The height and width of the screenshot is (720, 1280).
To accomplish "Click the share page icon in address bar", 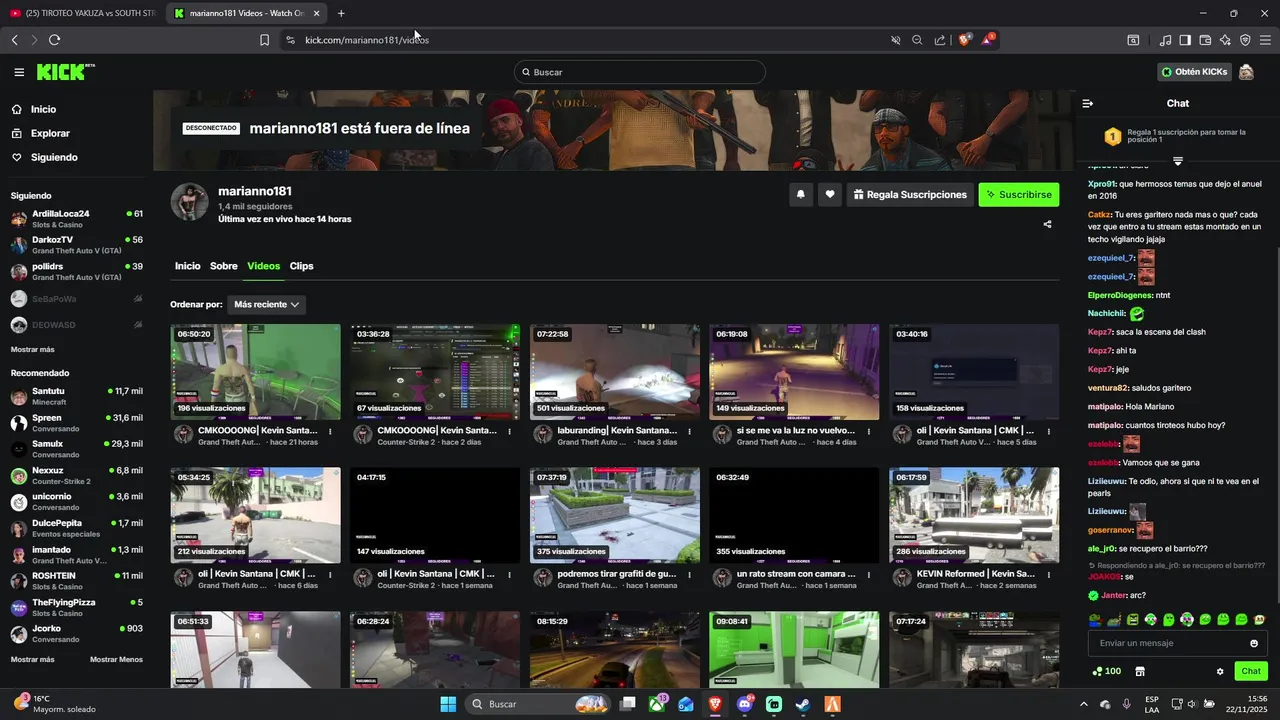I will pos(940,40).
